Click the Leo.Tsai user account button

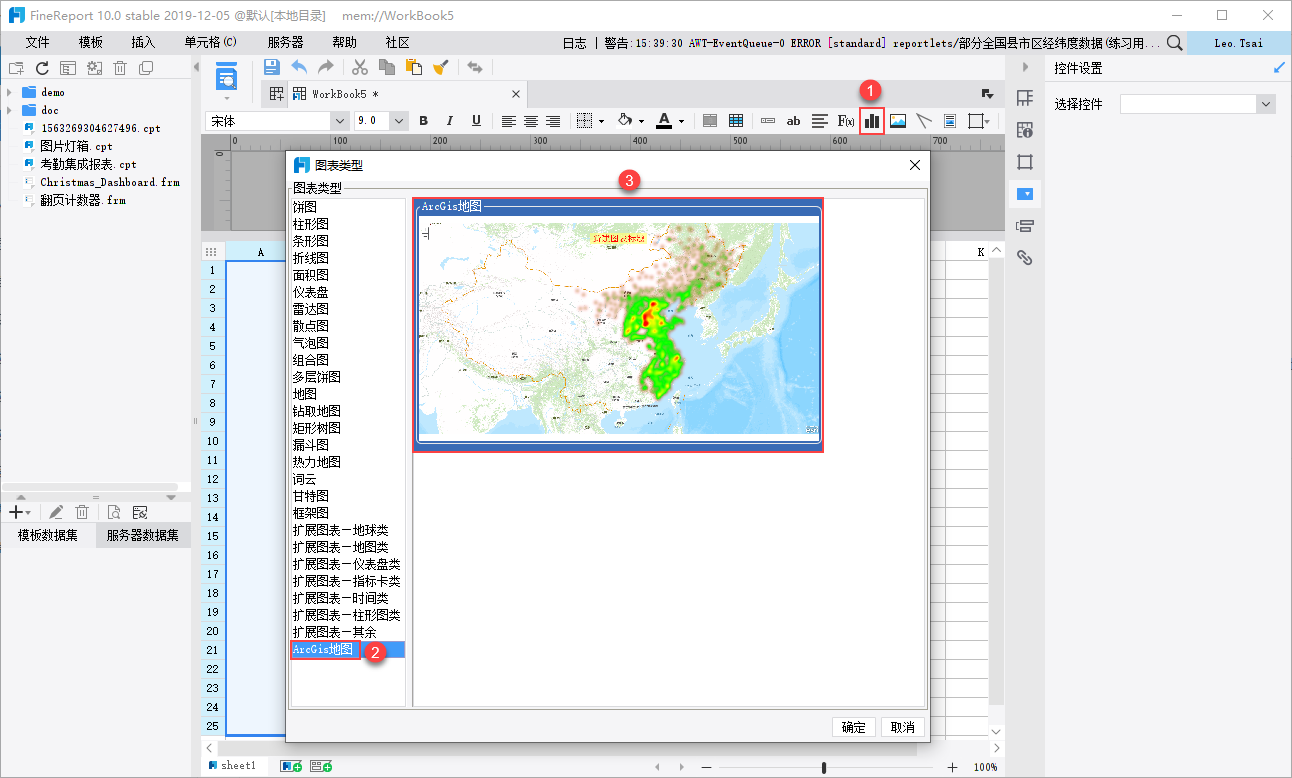1239,43
